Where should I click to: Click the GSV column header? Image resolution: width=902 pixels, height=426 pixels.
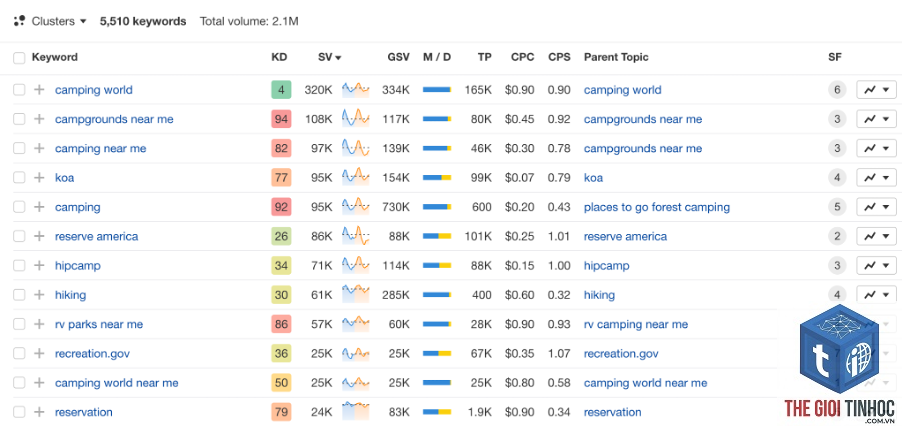(399, 57)
